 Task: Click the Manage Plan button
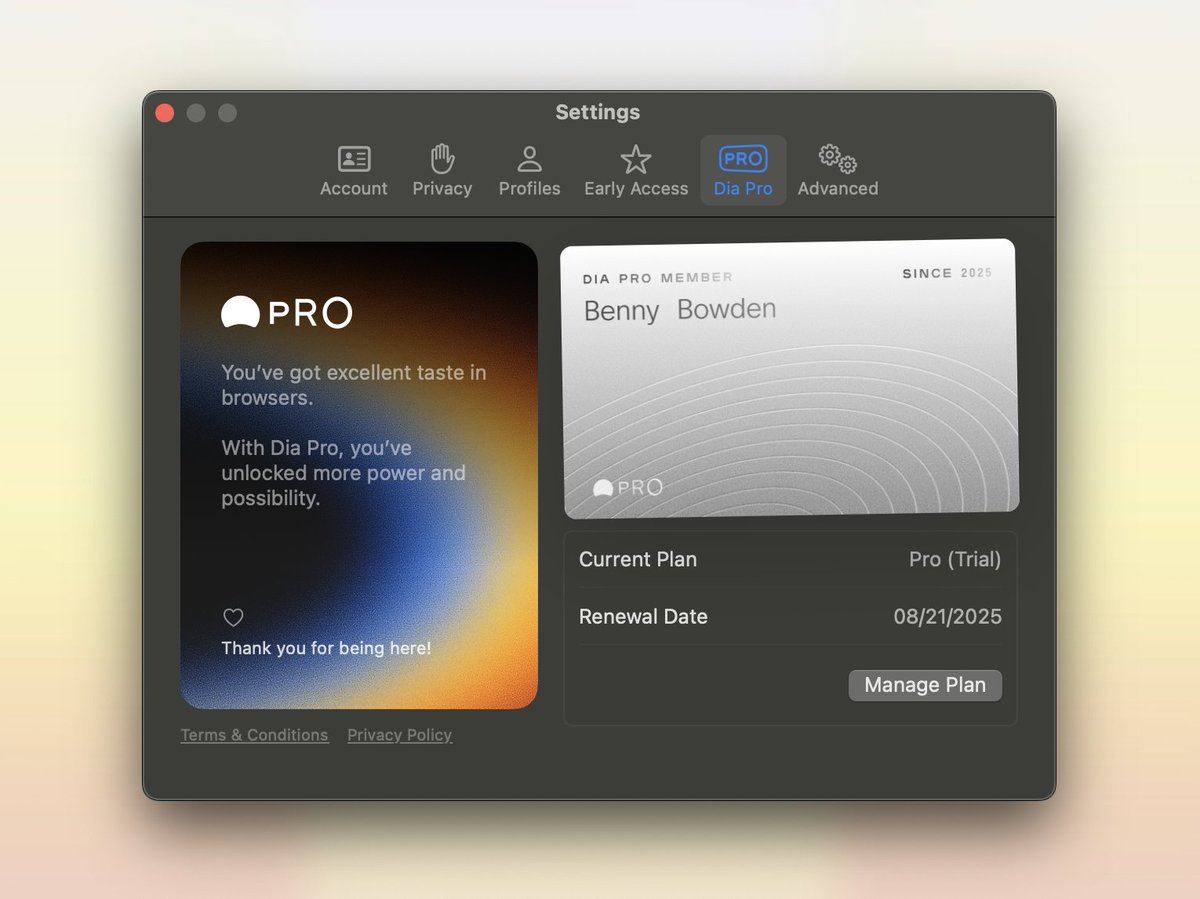tap(925, 685)
